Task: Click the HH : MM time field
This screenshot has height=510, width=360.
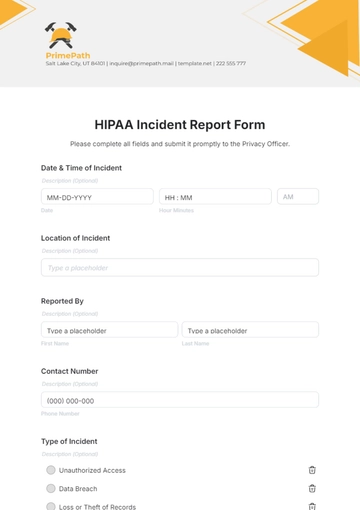Action: pyautogui.click(x=215, y=197)
